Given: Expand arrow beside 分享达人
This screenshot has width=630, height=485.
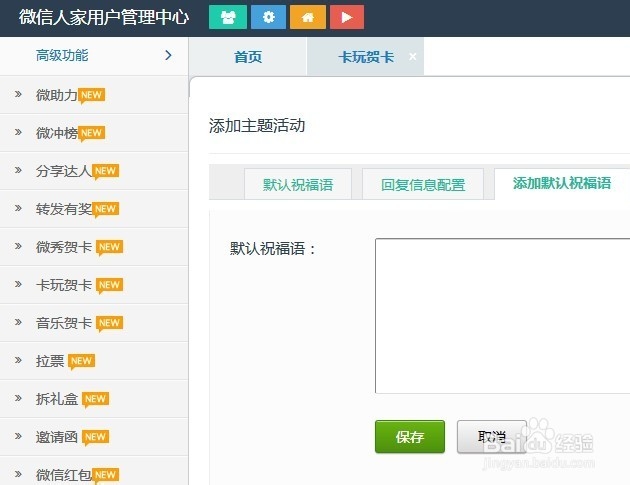Looking at the screenshot, I should [x=18, y=170].
